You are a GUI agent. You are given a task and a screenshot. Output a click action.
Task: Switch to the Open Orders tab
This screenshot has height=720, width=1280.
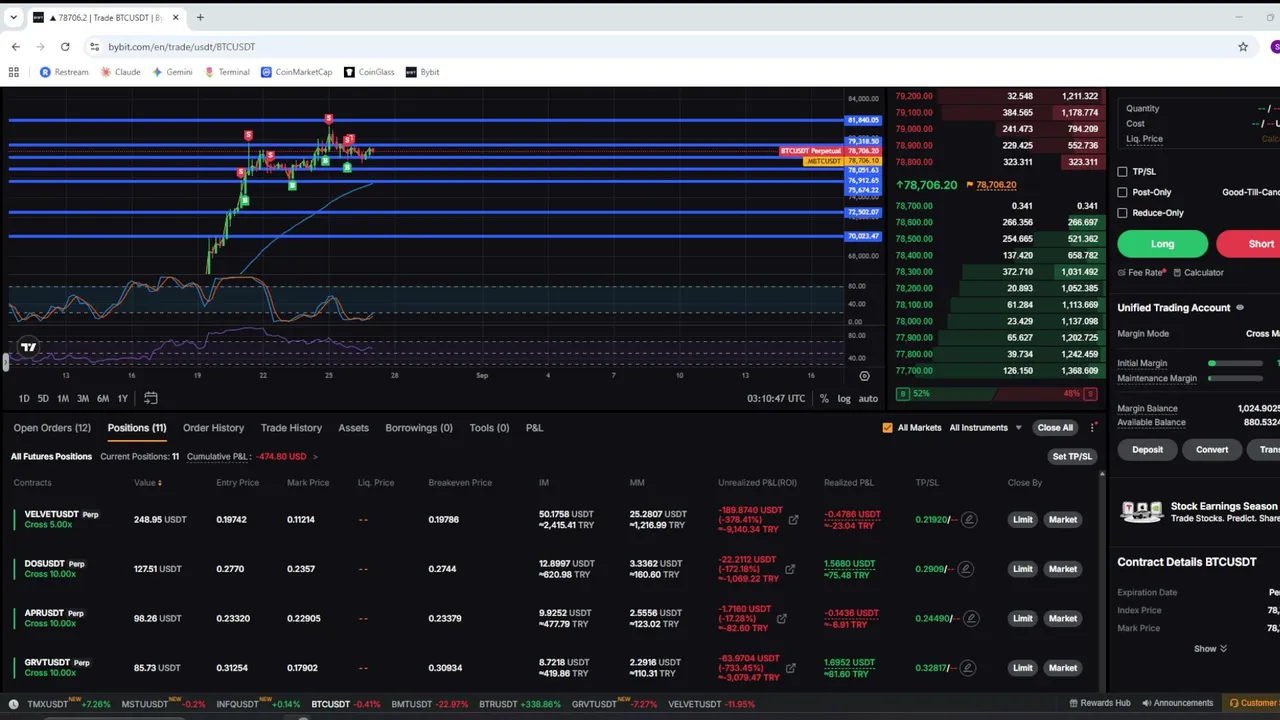tap(52, 428)
